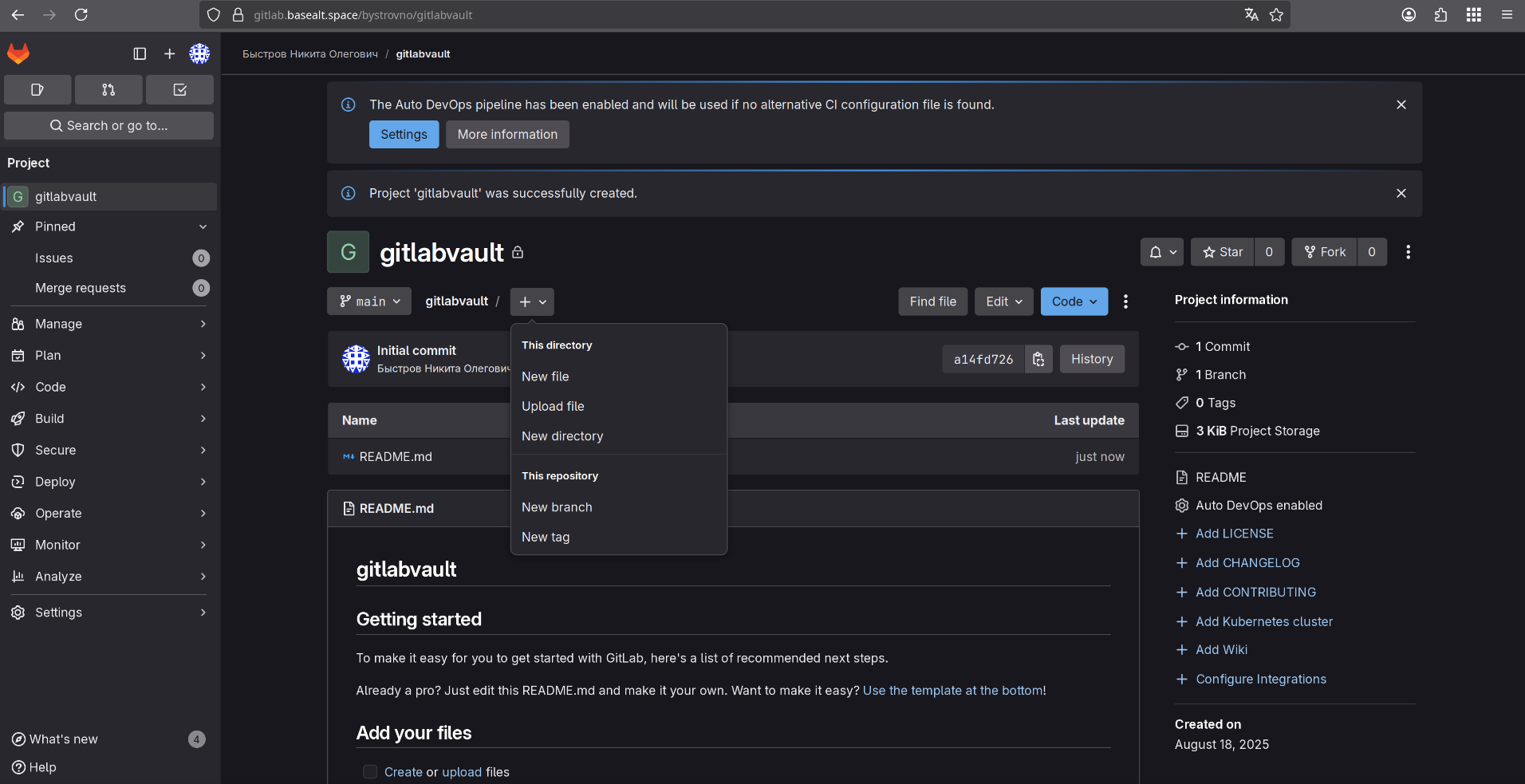Open merge requests shortcut icon
Screen dimensions: 1525x784
(x=108, y=90)
